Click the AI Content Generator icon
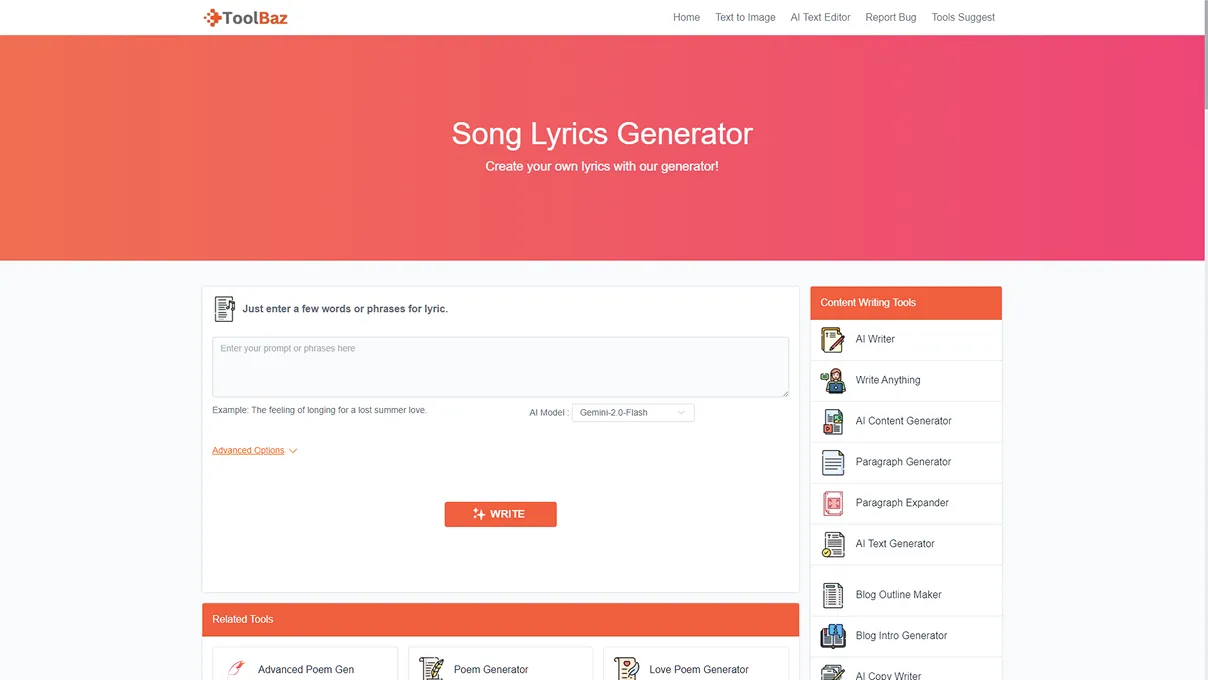The image size is (1208, 680). [x=832, y=421]
